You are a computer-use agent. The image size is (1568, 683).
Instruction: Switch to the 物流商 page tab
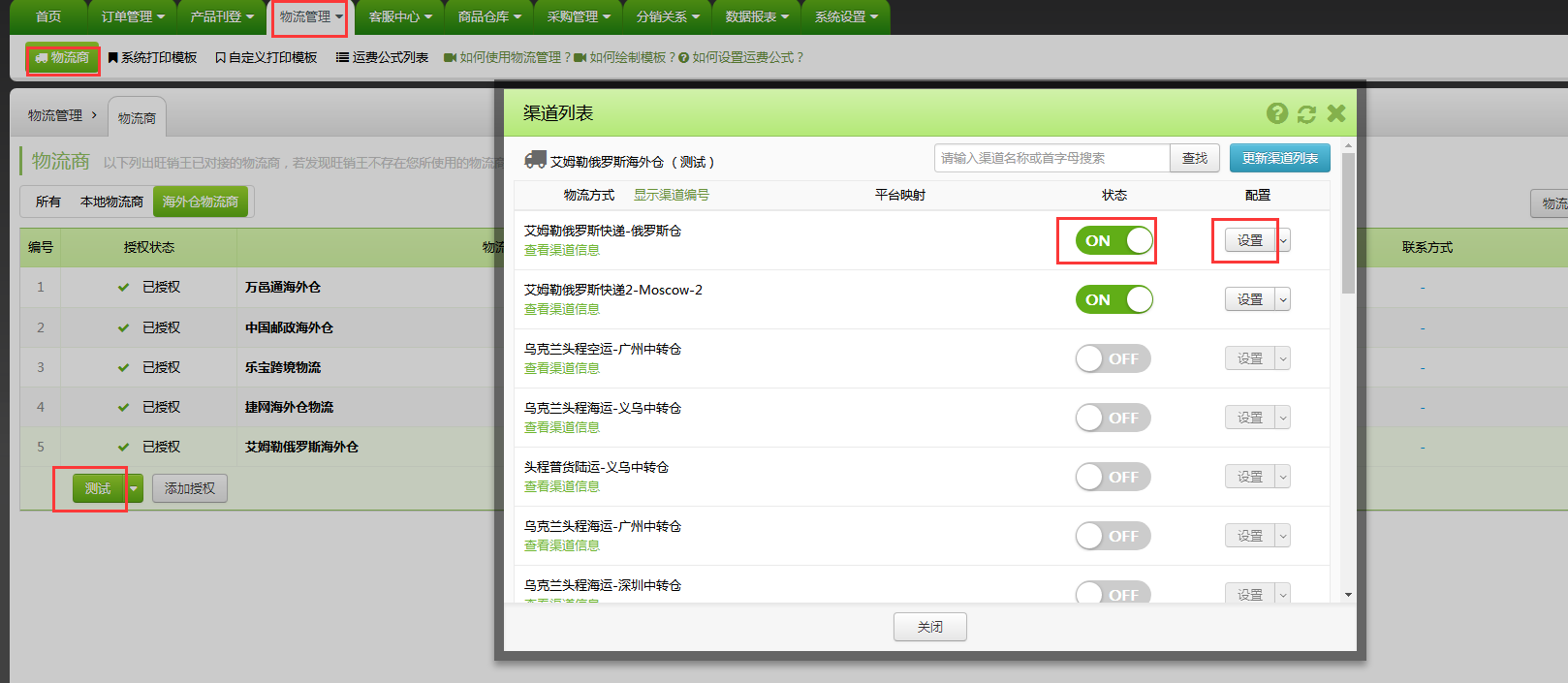tap(137, 117)
